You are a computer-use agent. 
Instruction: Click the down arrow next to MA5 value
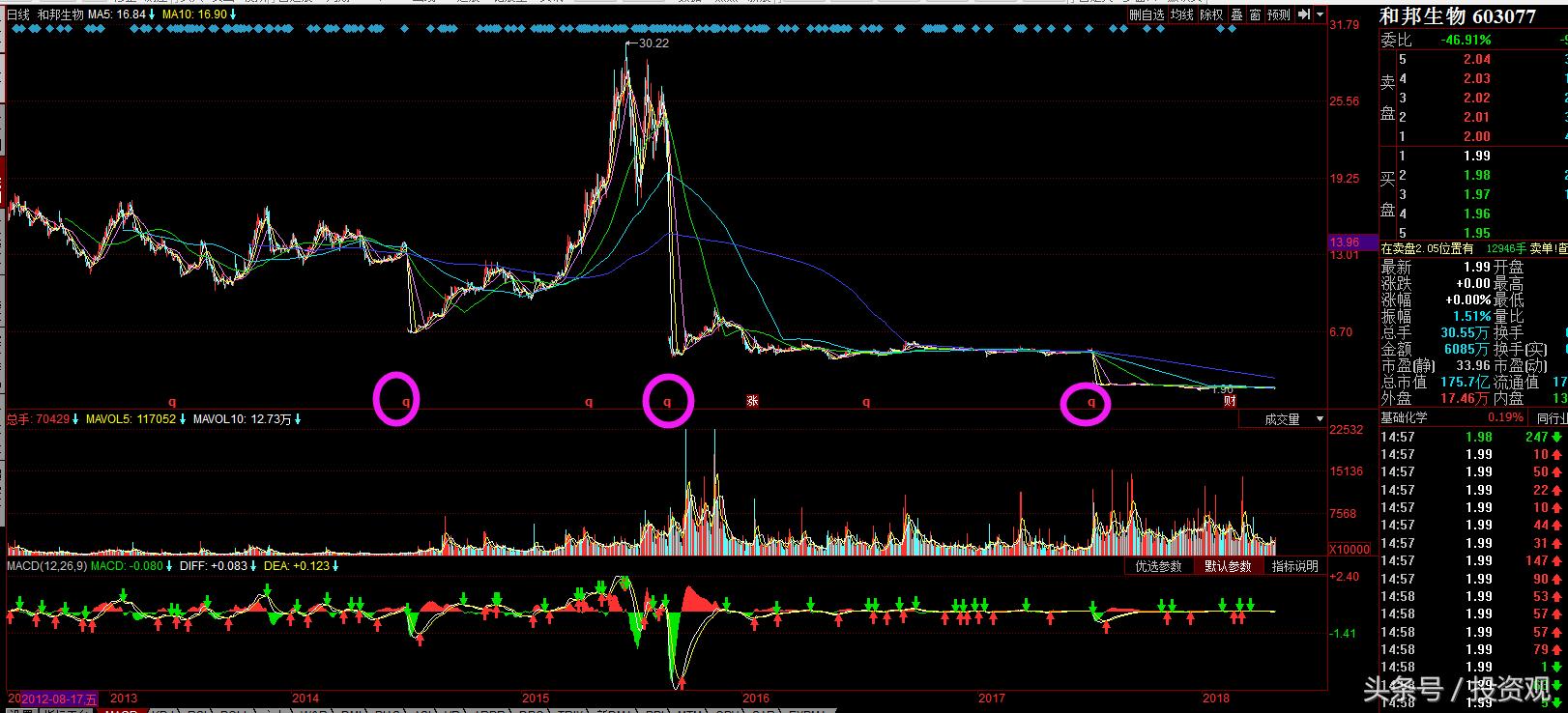point(152,14)
